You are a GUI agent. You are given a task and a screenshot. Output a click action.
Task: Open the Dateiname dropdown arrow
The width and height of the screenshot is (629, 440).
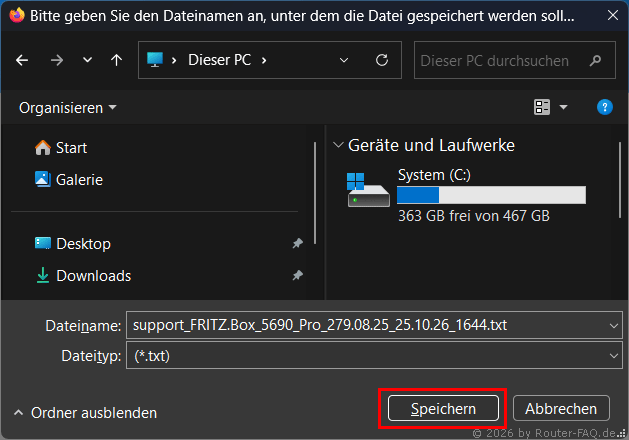tap(614, 326)
